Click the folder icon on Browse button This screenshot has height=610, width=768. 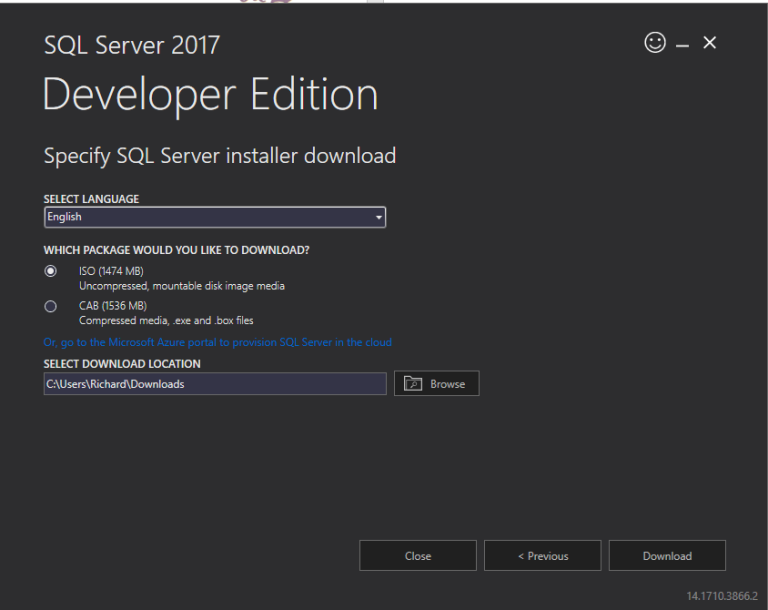click(414, 384)
